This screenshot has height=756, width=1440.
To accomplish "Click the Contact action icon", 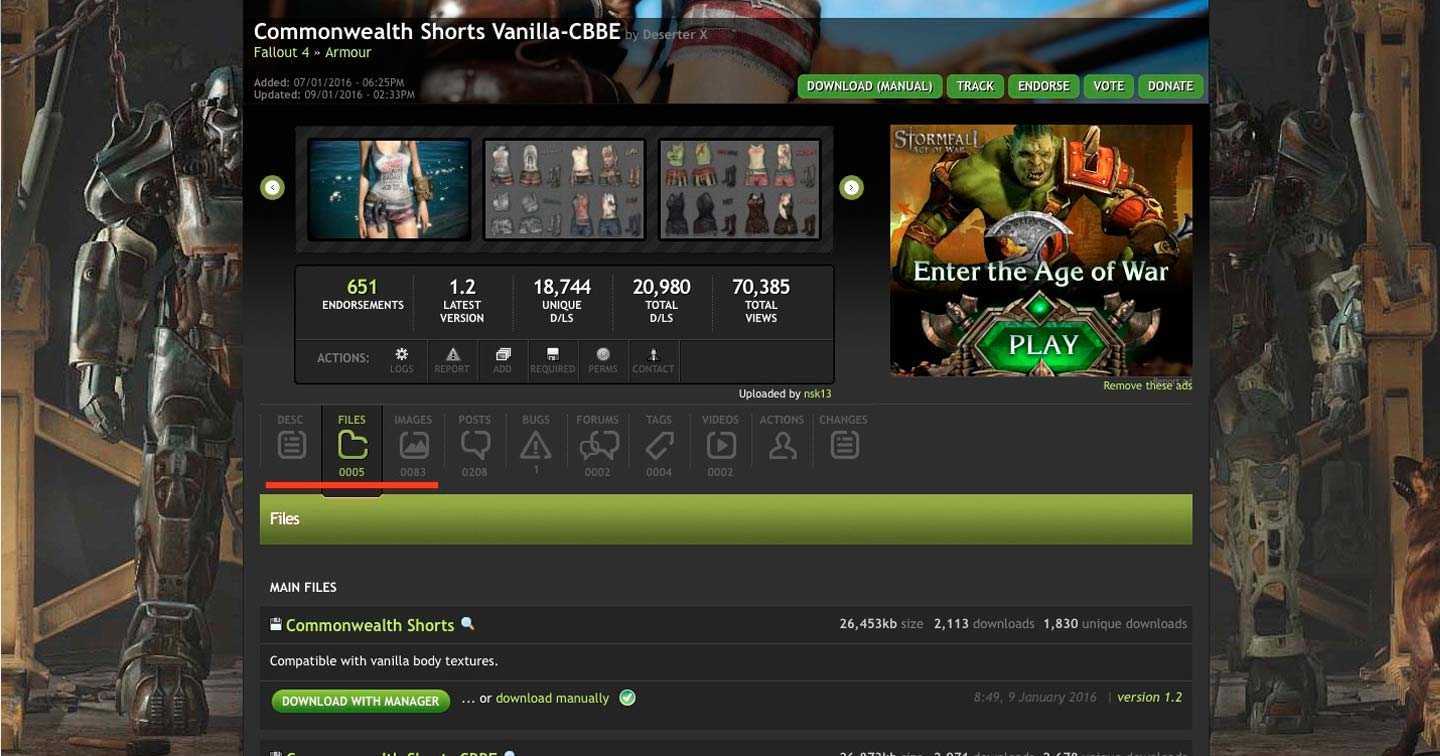I will 653,360.
